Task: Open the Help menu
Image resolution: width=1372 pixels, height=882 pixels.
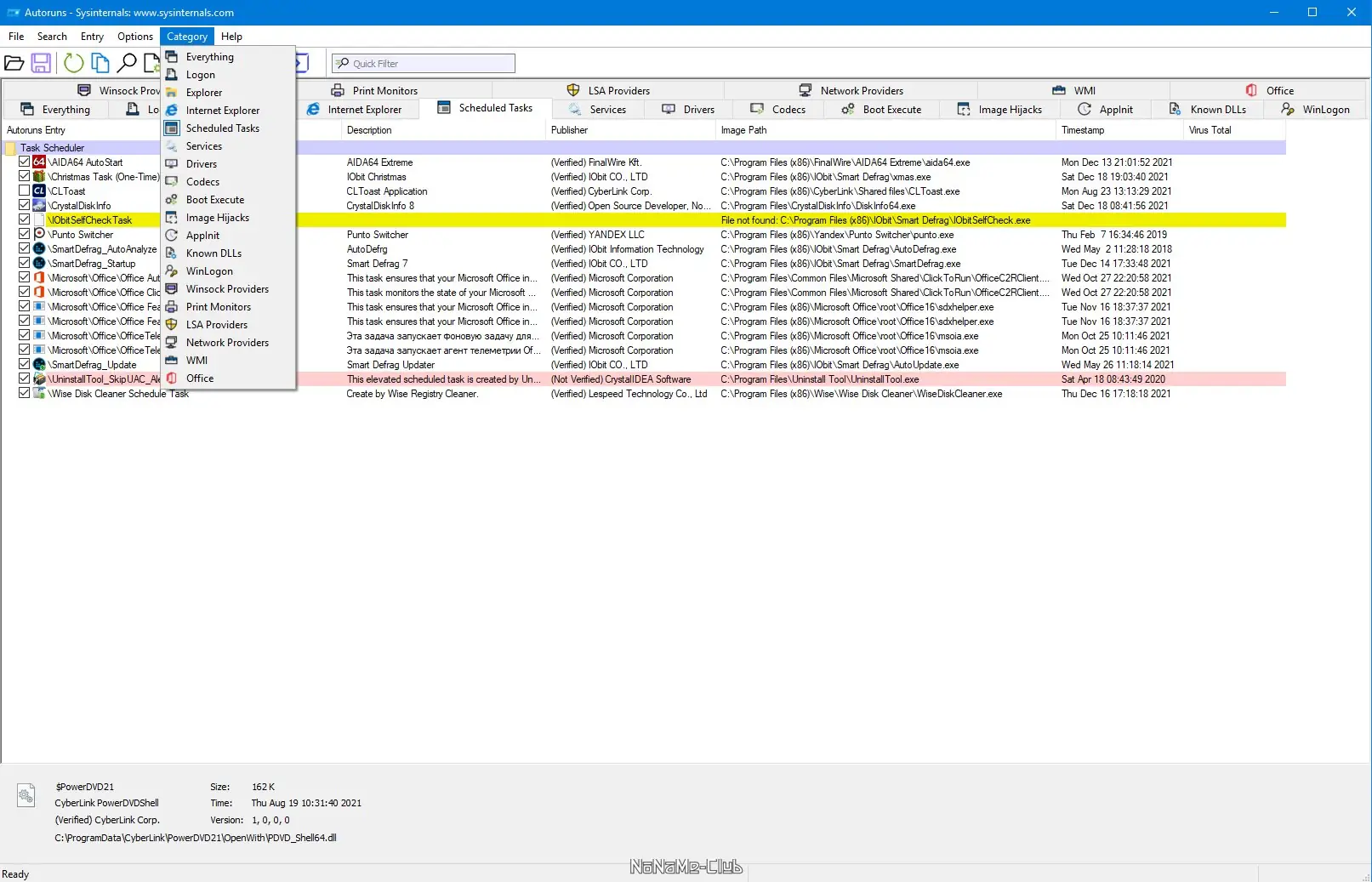Action: pyautogui.click(x=231, y=37)
